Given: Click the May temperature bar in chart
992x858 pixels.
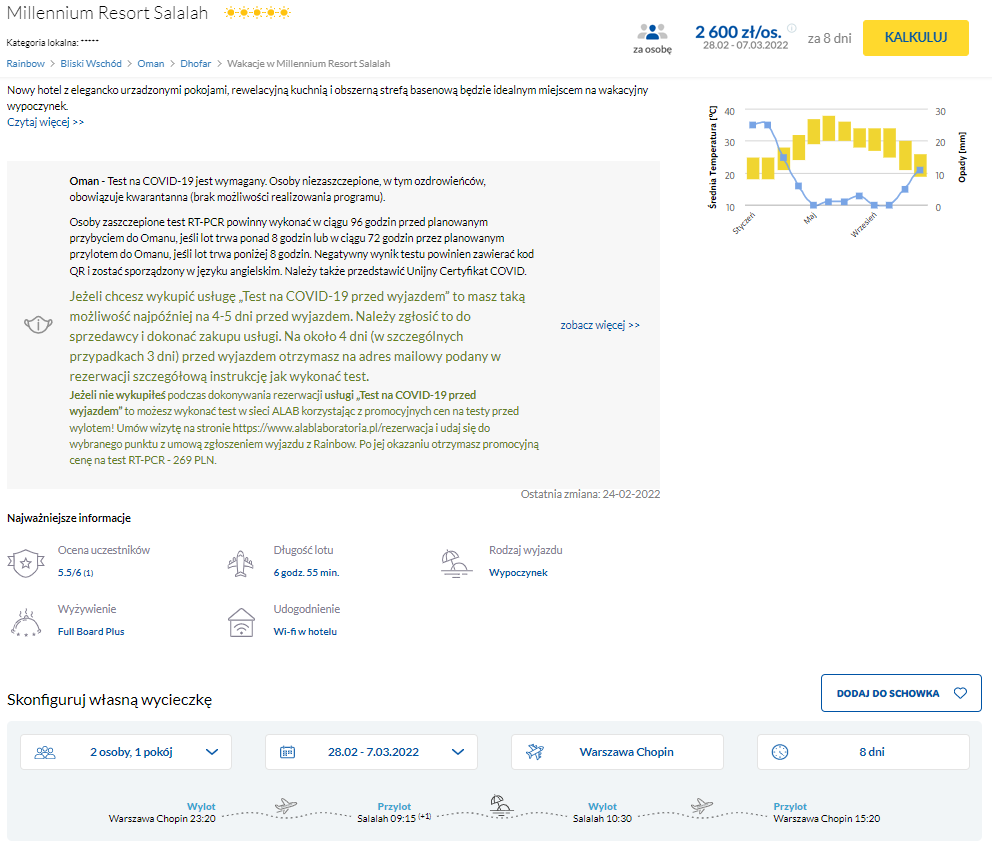Looking at the screenshot, I should 813,134.
